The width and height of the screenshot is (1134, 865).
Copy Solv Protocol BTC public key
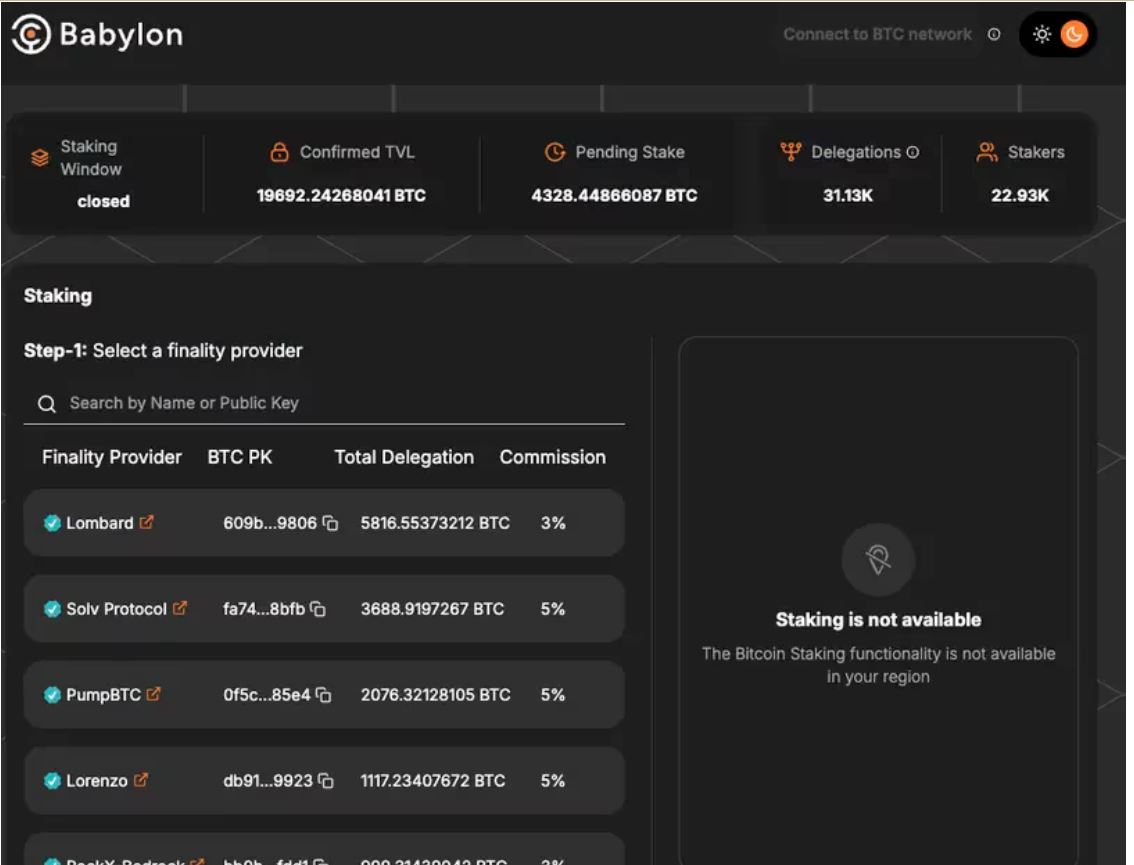click(x=318, y=609)
